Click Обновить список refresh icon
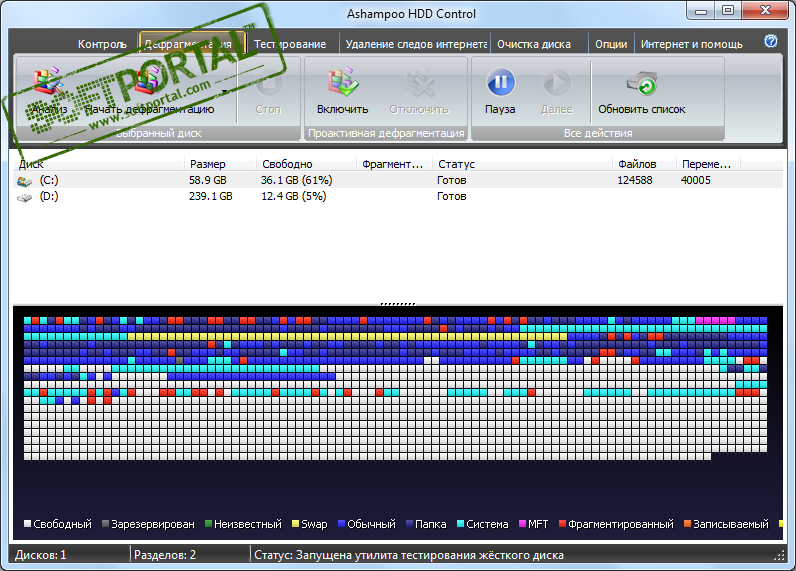 [642, 83]
